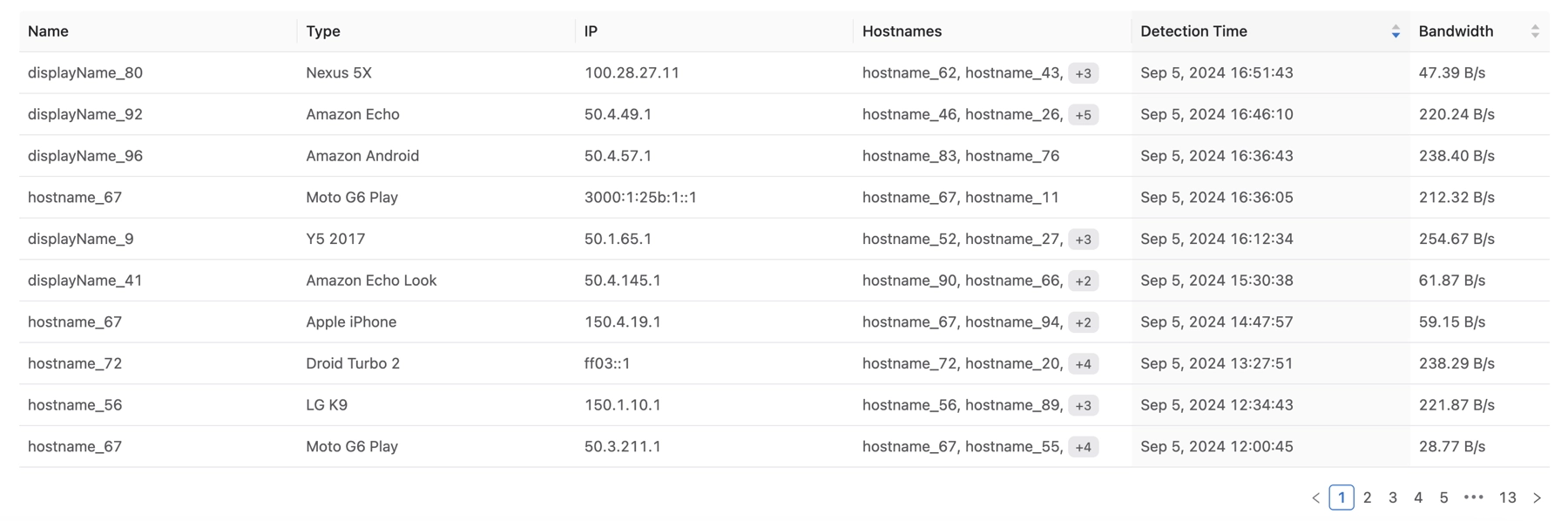Click the Hostnames column header

(902, 31)
